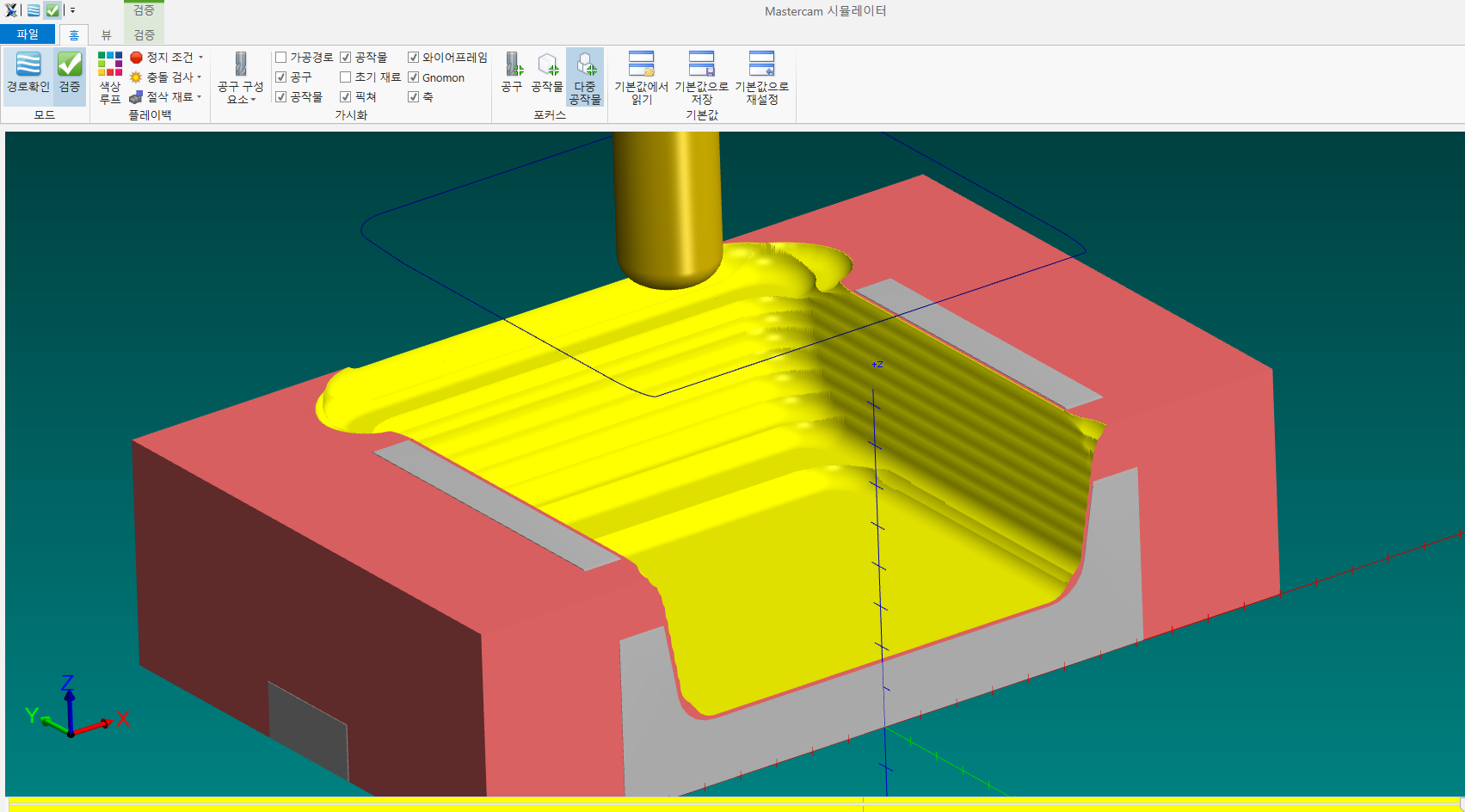Image resolution: width=1465 pixels, height=812 pixels.
Task: Click the 플레이백 group label
Action: tap(150, 114)
